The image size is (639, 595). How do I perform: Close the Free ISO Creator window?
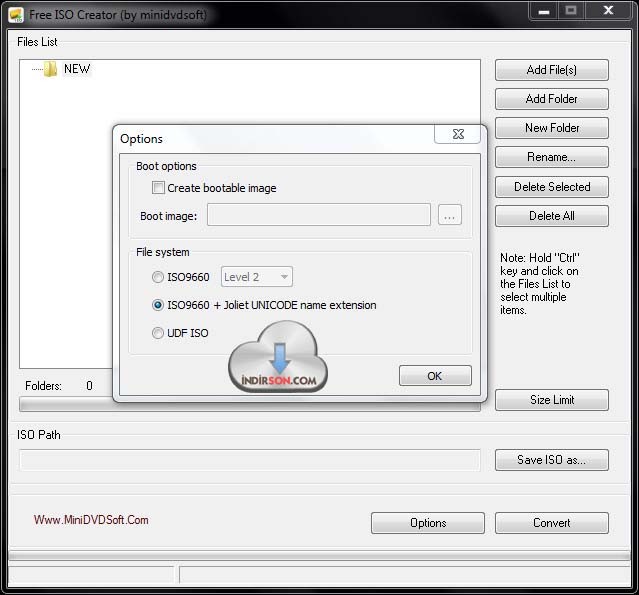[x=608, y=11]
